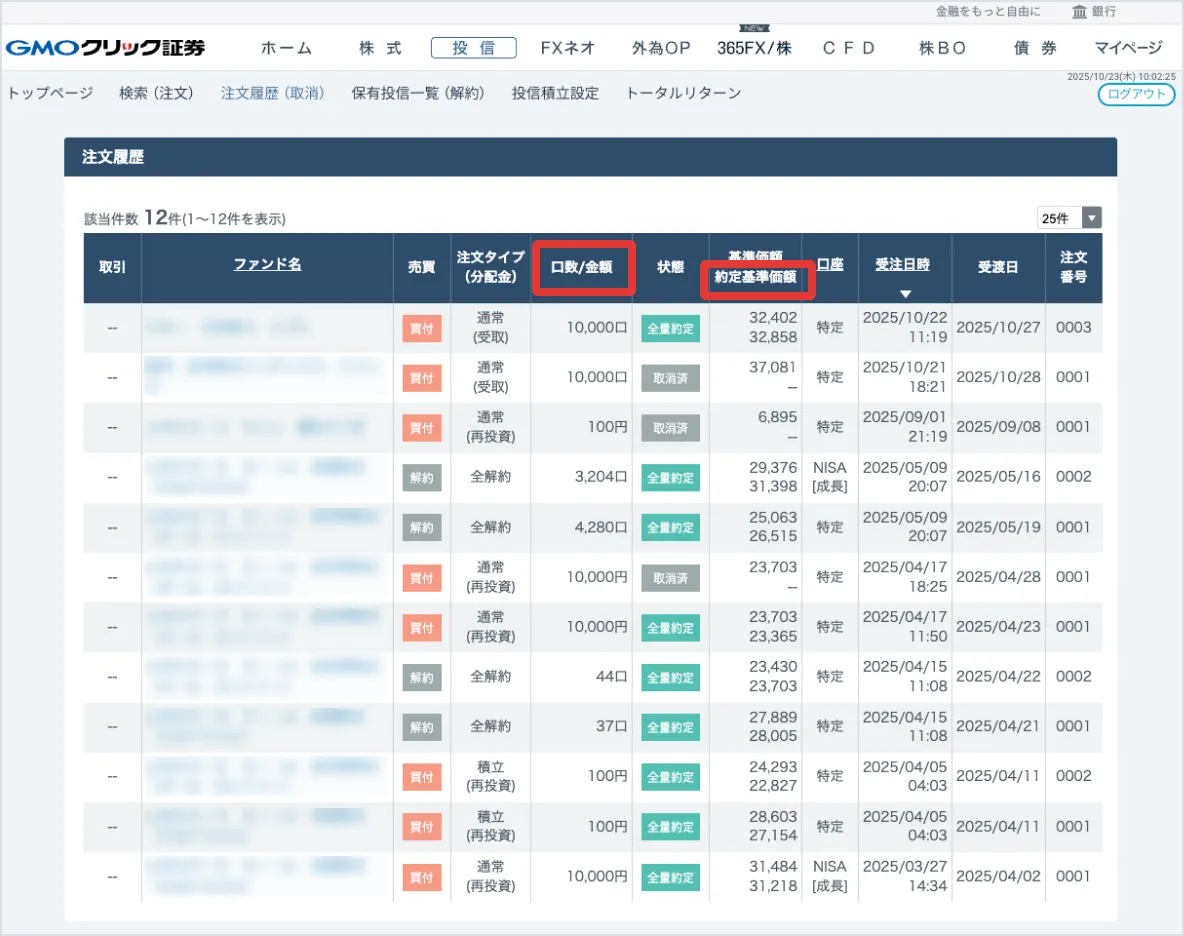This screenshot has width=1184, height=936.
Task: Toggle the 受注日時 sort order arrow
Action: click(905, 291)
